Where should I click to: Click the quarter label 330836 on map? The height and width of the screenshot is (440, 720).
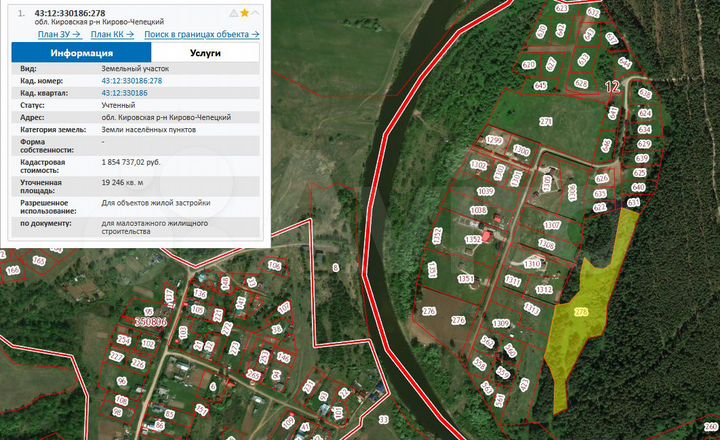(x=150, y=321)
